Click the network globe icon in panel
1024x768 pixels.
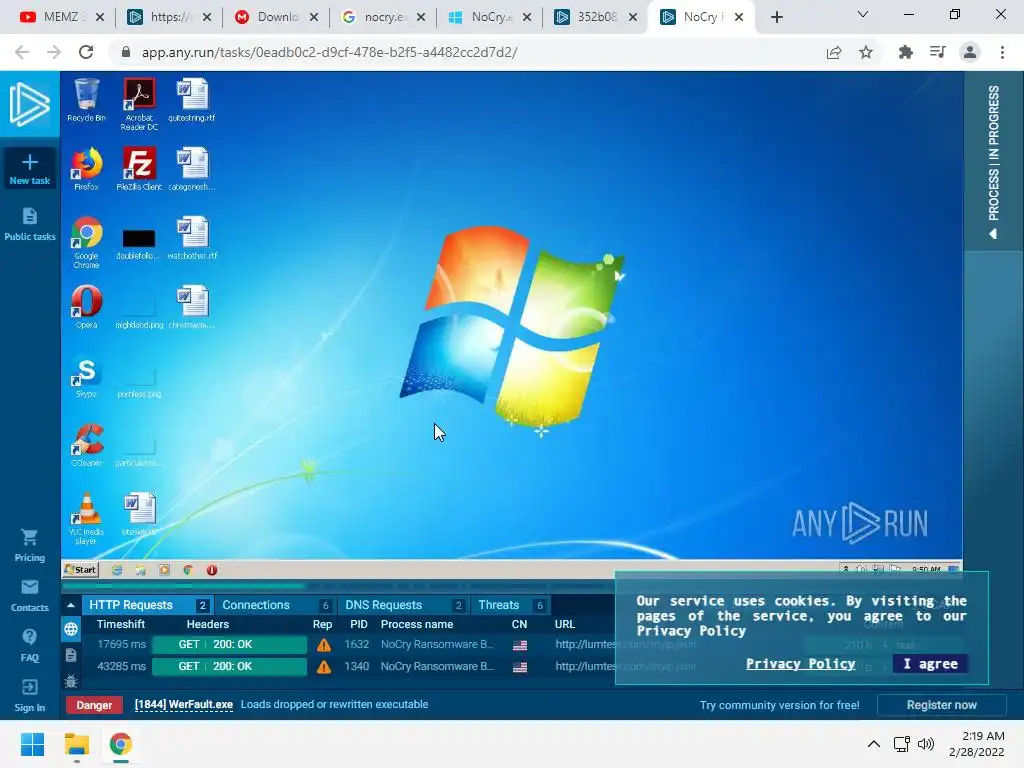(x=71, y=629)
